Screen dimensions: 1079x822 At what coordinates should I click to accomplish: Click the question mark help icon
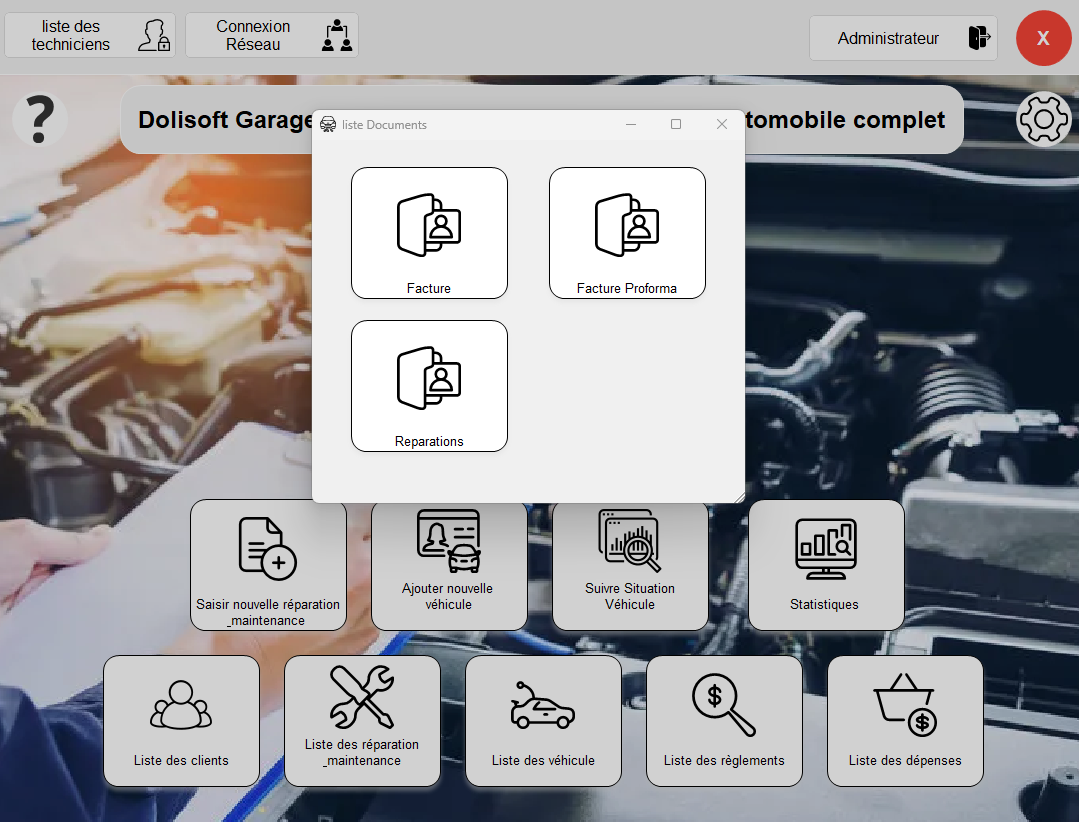[x=39, y=118]
